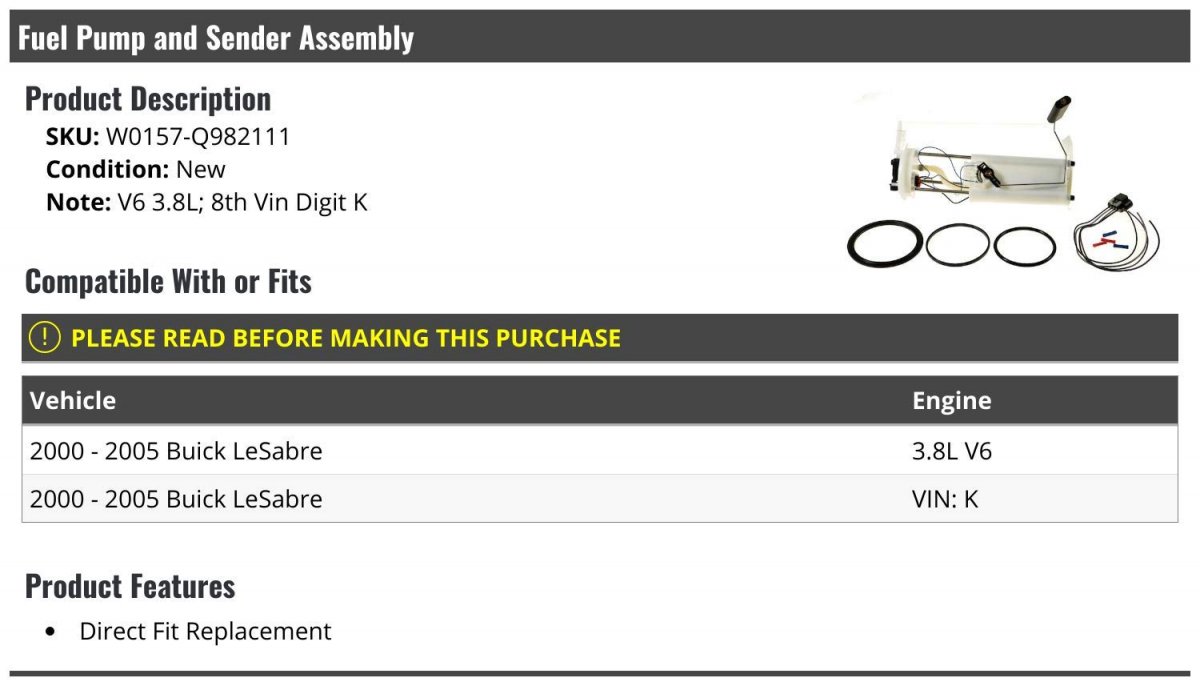
Task: Open the fuel pump product image
Action: pyautogui.click(x=1003, y=182)
